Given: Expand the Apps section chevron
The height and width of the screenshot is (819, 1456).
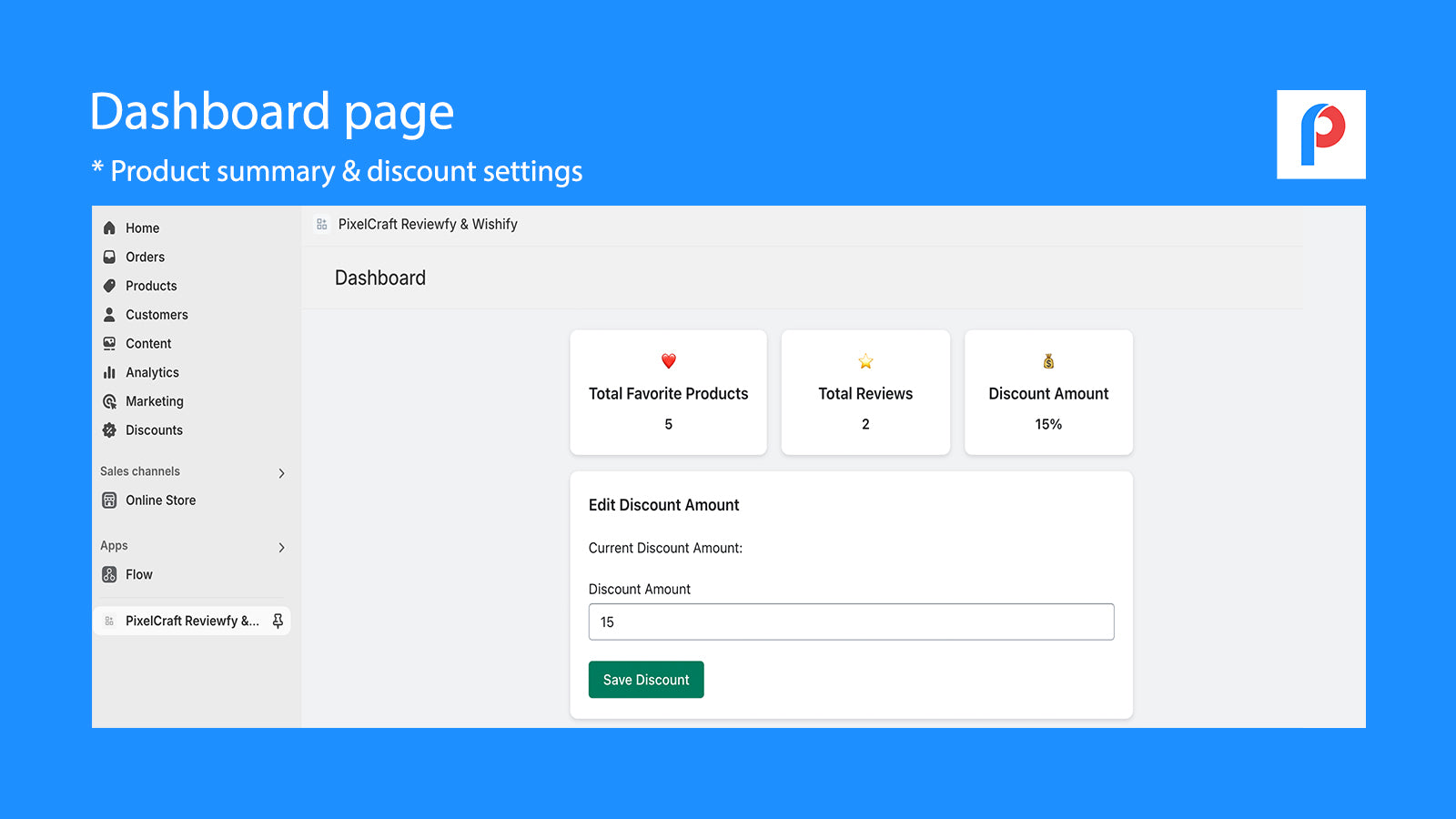Looking at the screenshot, I should (x=281, y=548).
